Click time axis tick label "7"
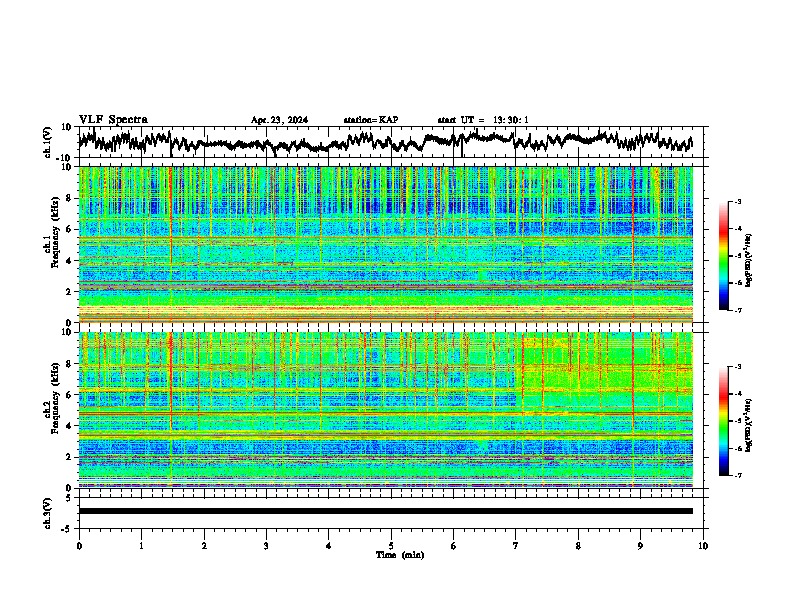The width and height of the screenshot is (792, 612). (516, 546)
